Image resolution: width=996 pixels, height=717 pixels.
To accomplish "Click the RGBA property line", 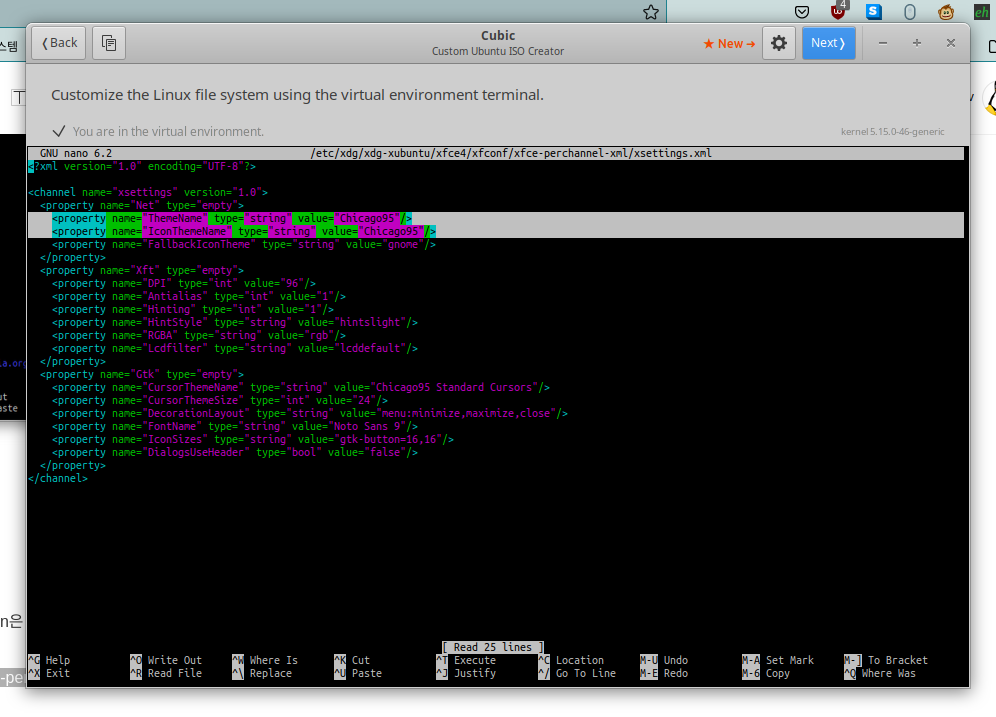I will pos(199,336).
